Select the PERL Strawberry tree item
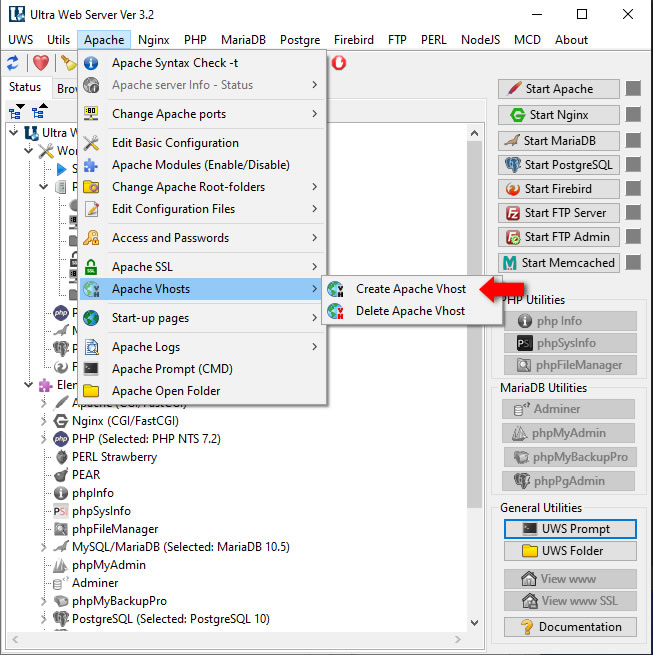653x655 pixels. [x=114, y=457]
